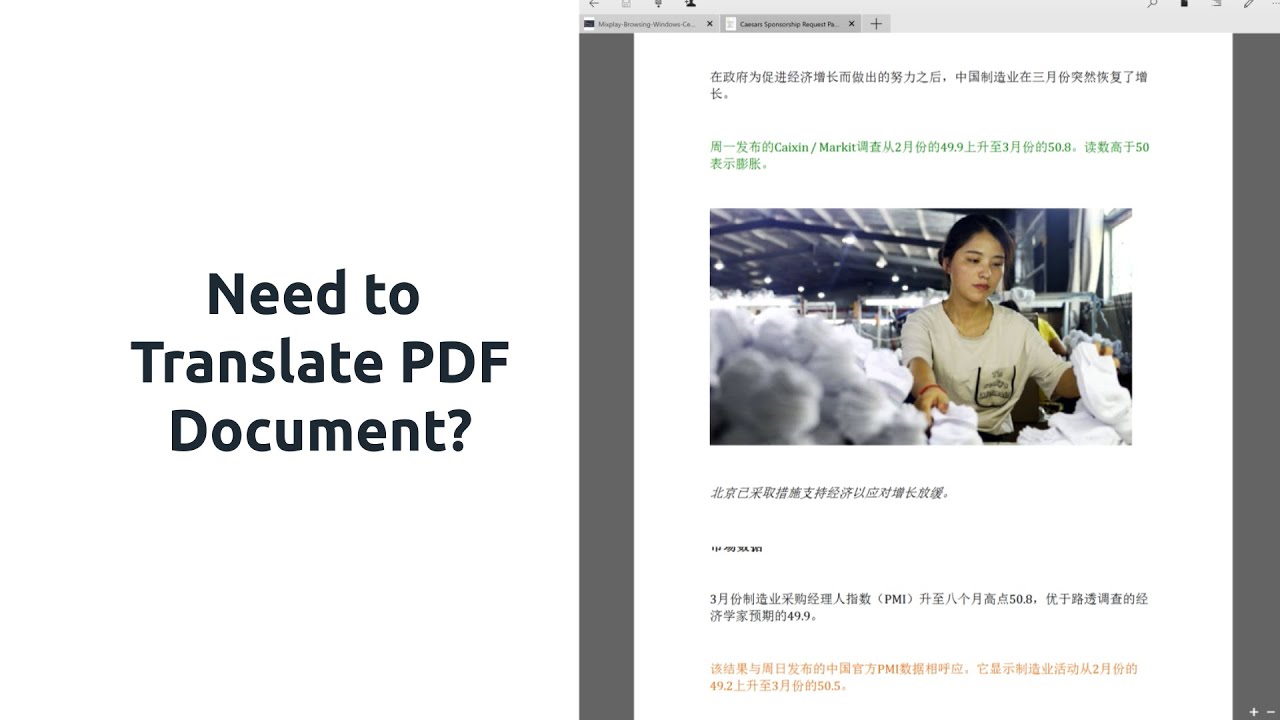Click the back arrow in toolbar
This screenshot has width=1280, height=720.
click(594, 4)
